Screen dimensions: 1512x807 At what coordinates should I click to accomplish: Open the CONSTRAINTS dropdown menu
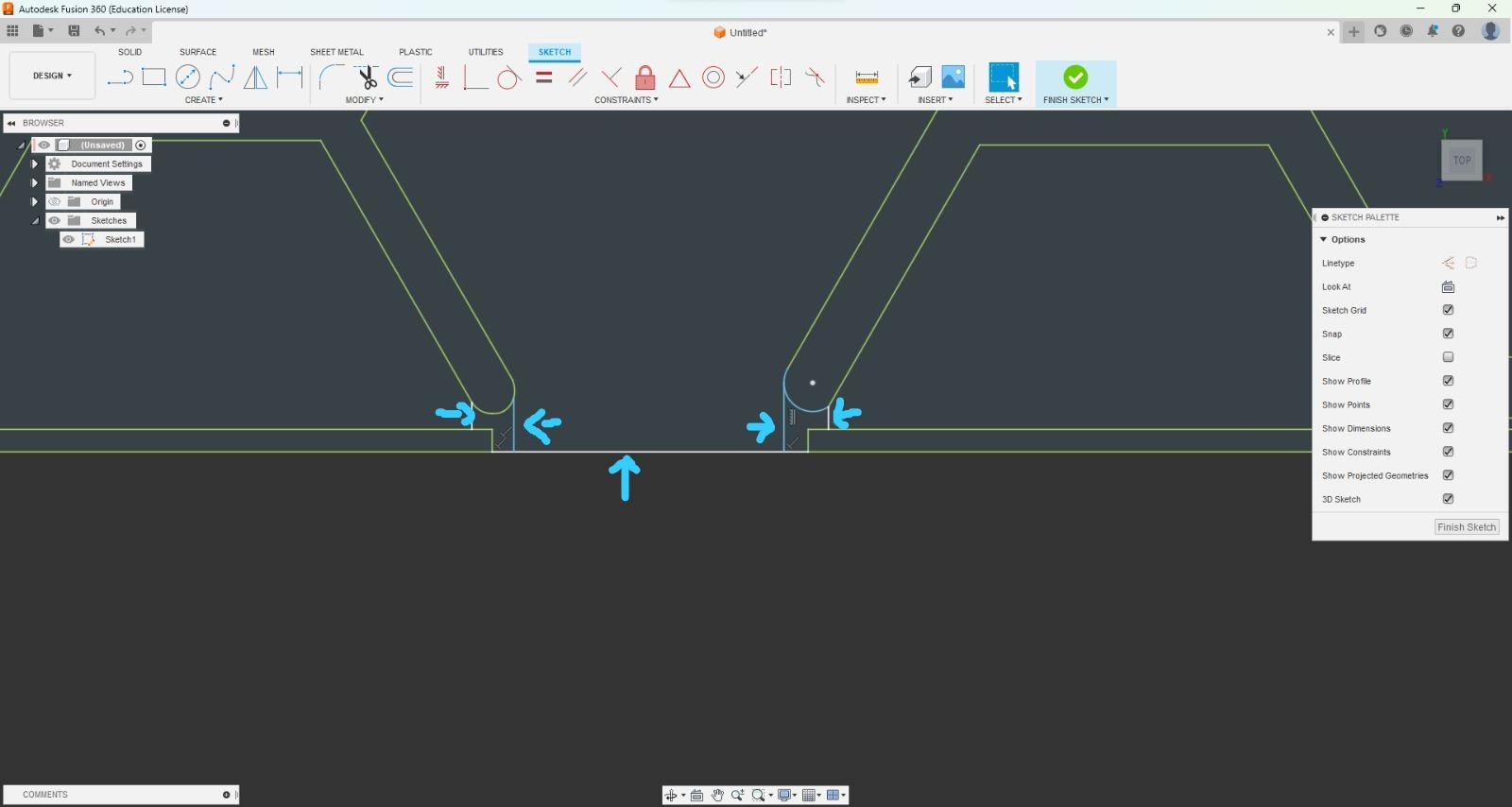pos(627,100)
